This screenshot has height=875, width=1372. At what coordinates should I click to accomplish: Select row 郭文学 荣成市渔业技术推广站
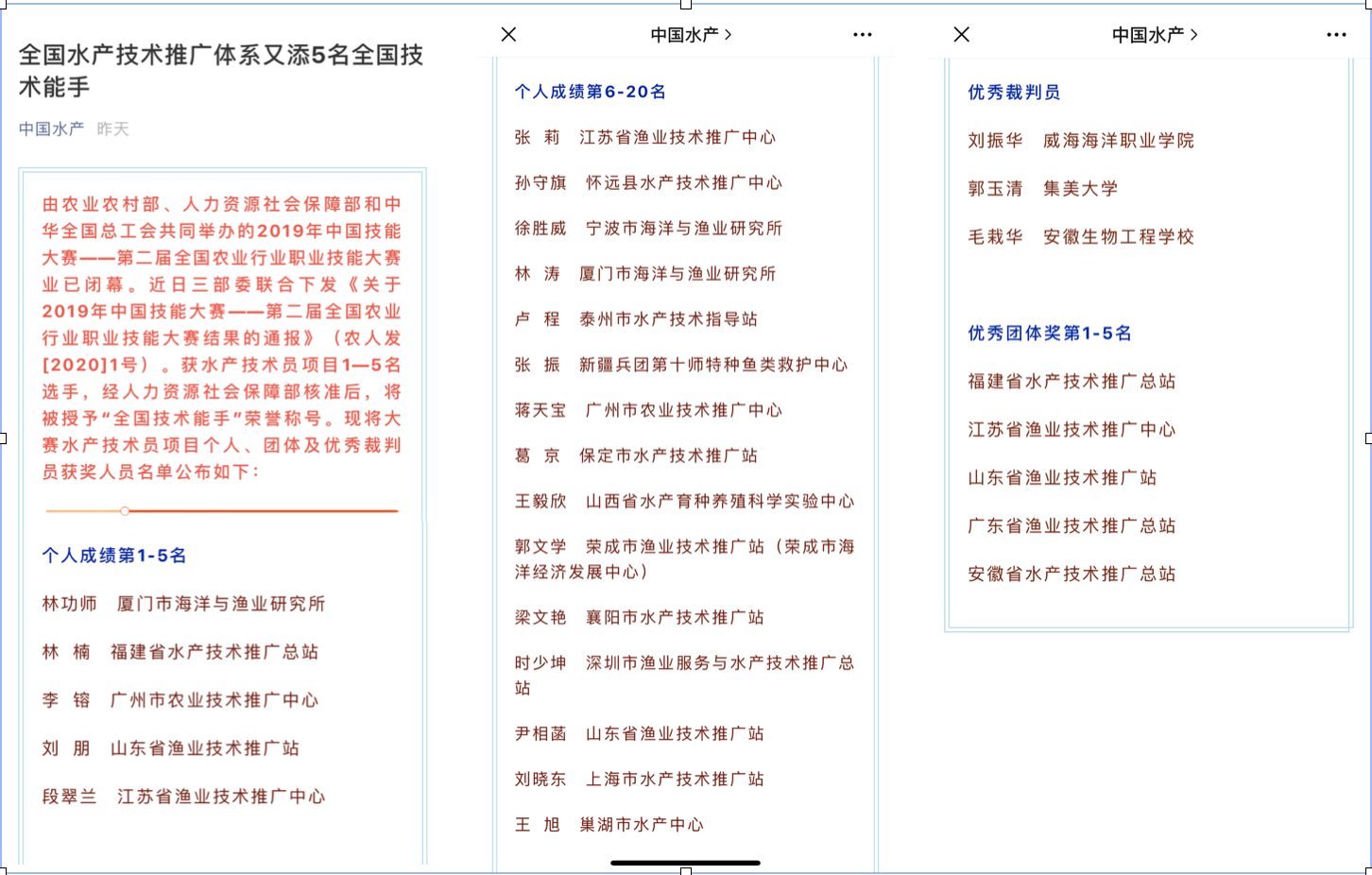tap(684, 559)
